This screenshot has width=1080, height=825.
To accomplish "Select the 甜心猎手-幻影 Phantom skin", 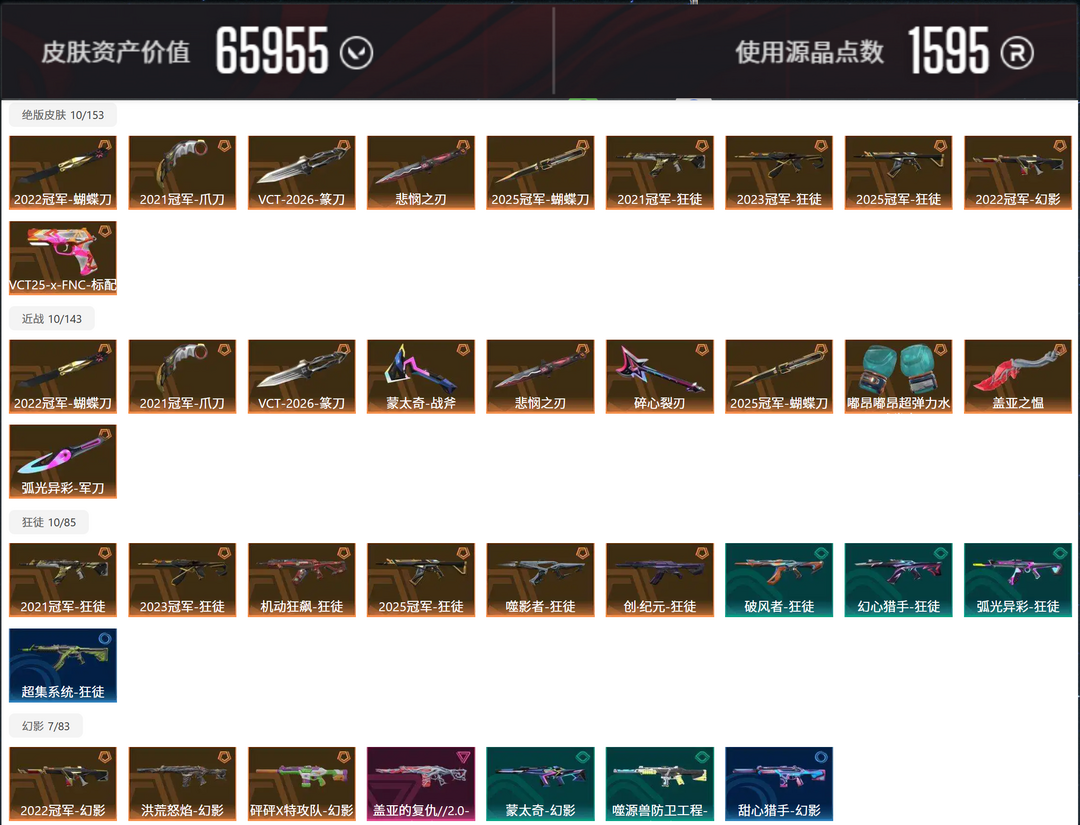I will [779, 784].
